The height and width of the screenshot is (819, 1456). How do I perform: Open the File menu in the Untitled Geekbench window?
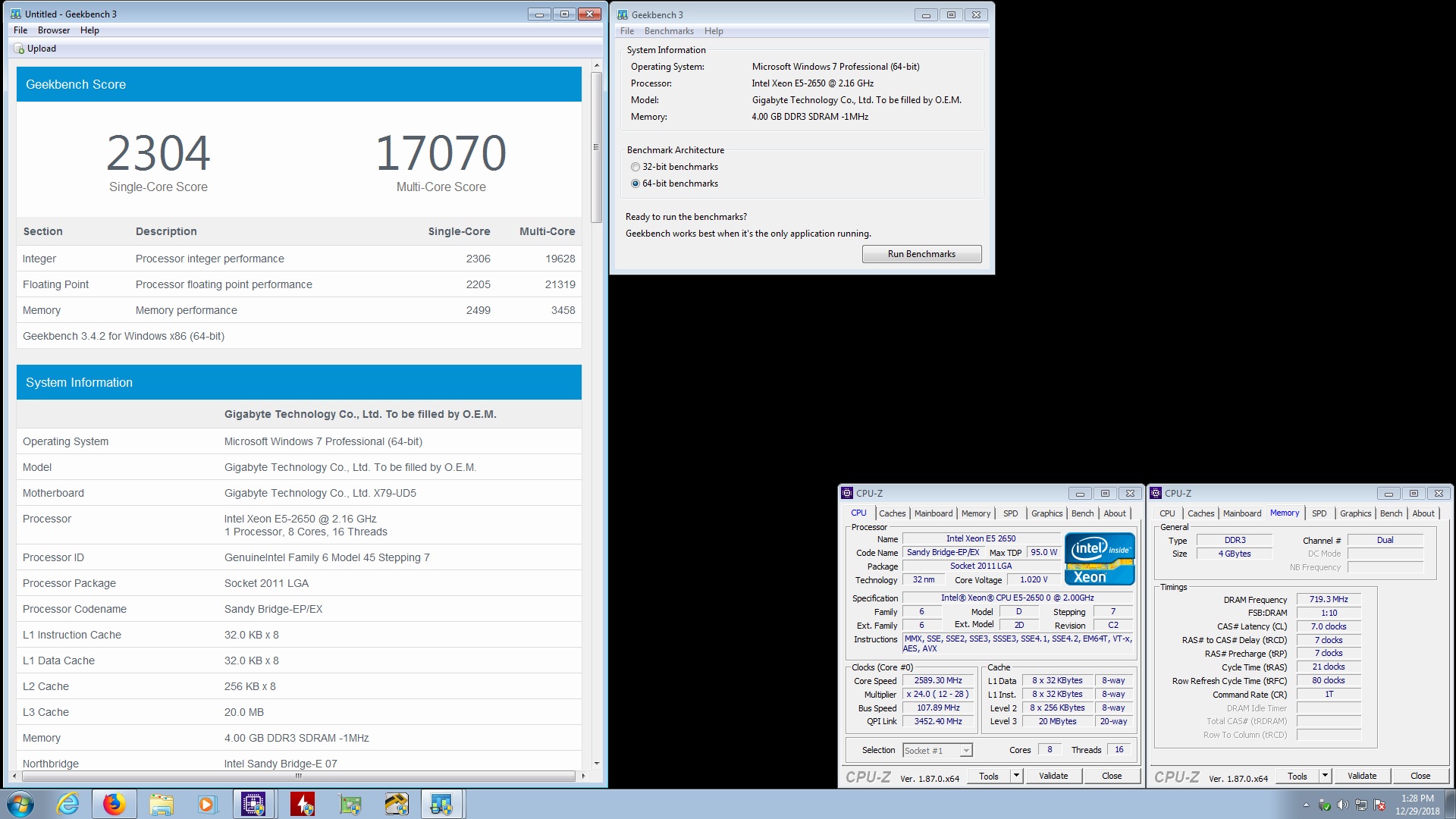point(20,30)
